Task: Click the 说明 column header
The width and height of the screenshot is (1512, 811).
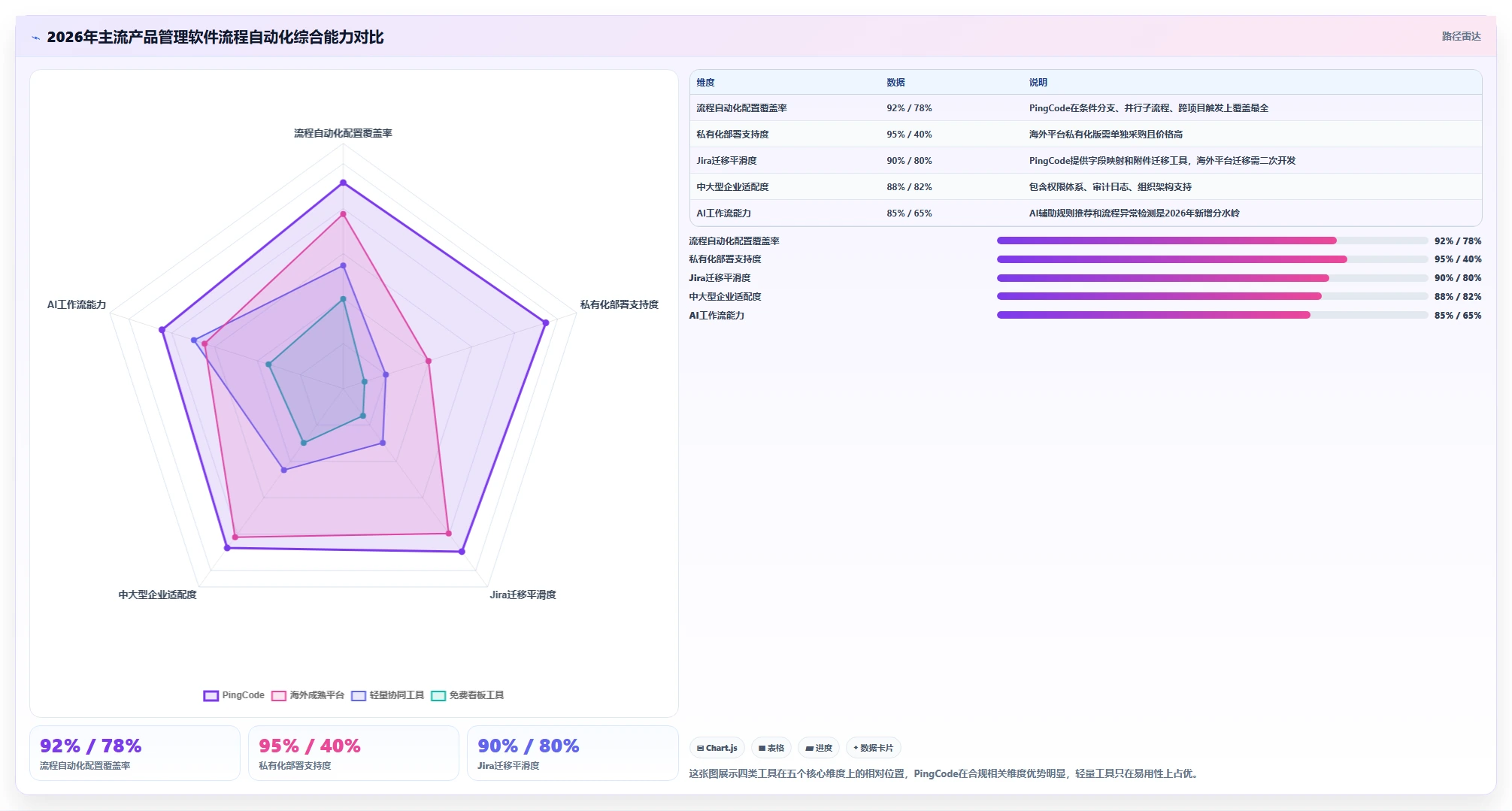Action: 1038,83
